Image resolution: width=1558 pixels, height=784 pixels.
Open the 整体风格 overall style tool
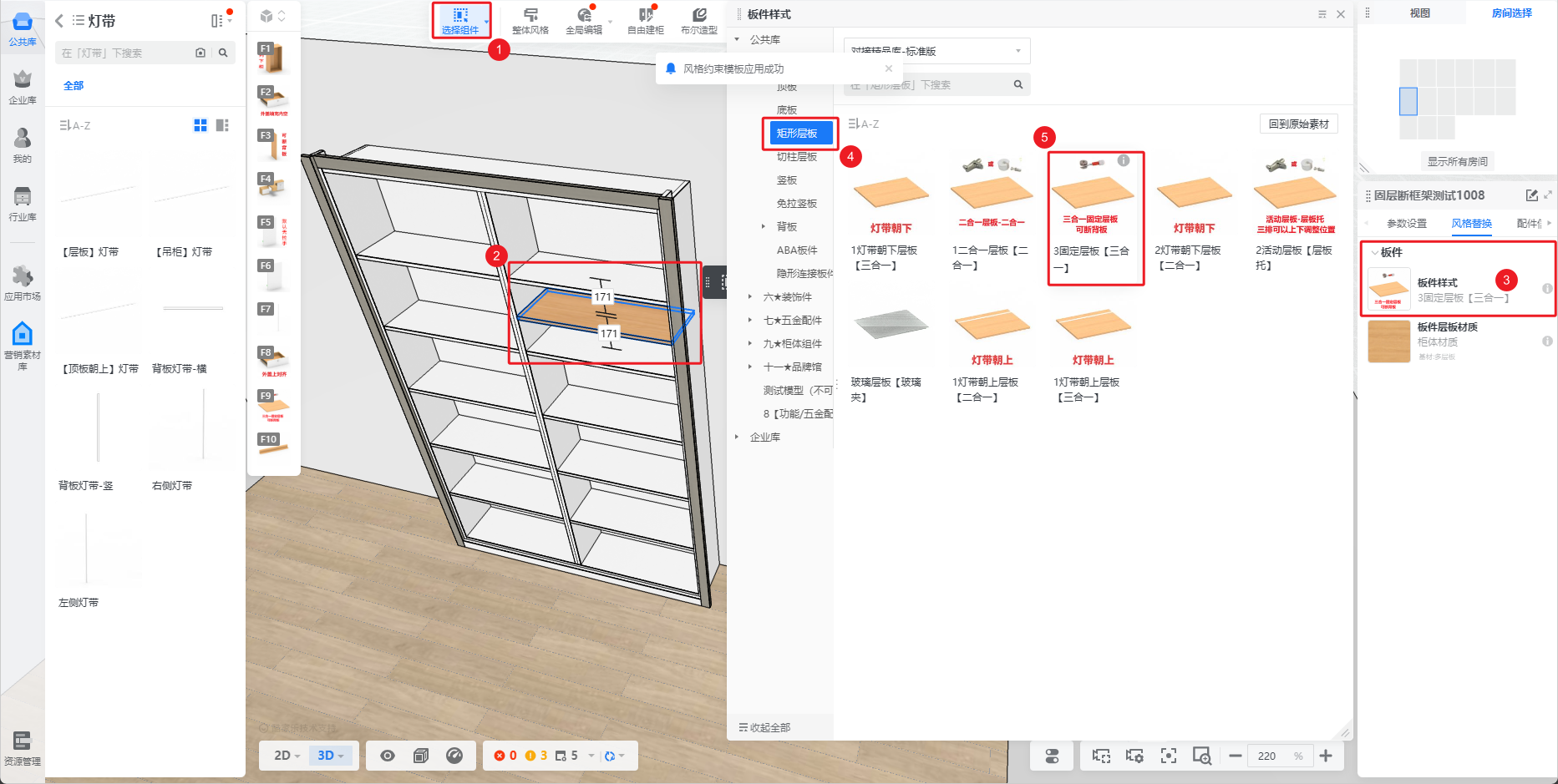point(530,21)
